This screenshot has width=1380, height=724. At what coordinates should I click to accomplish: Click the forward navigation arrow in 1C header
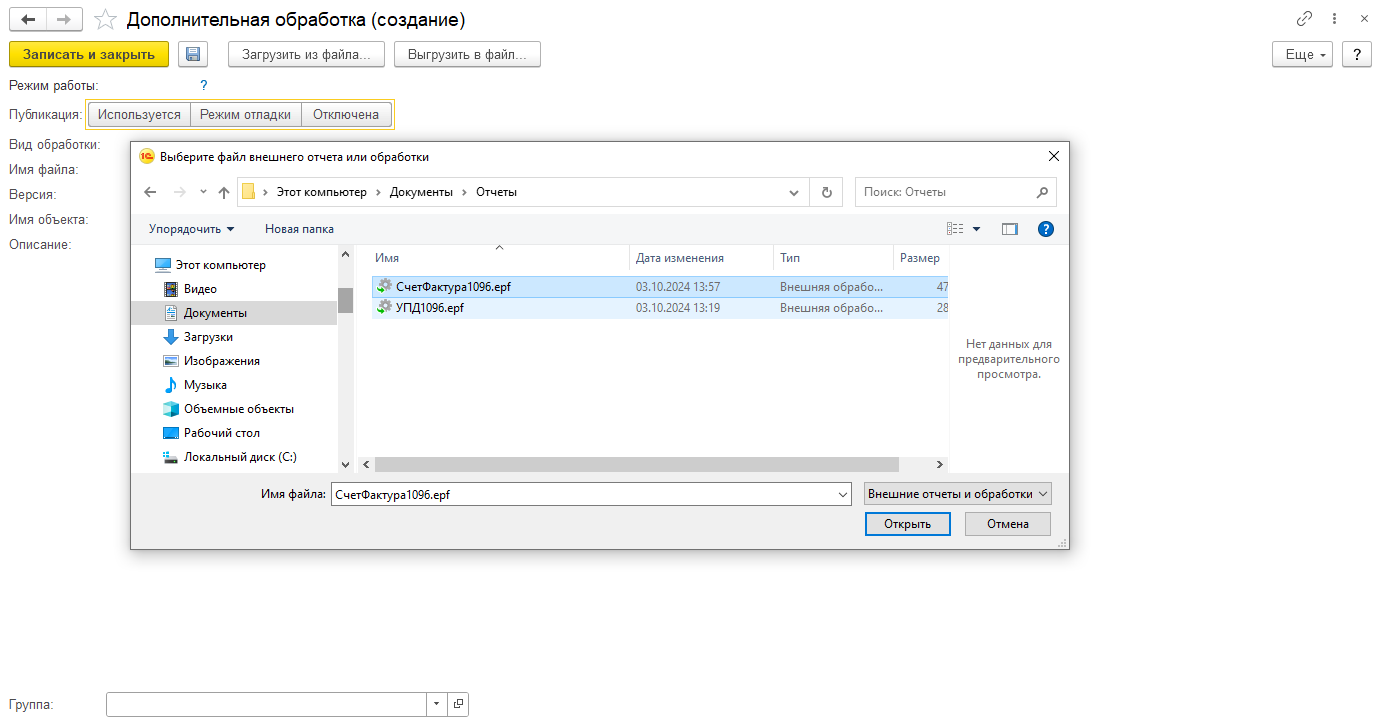(x=64, y=19)
